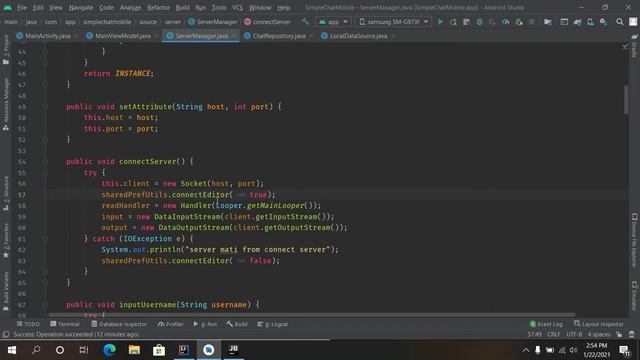Click fold end marker at line 52

(x=45, y=140)
